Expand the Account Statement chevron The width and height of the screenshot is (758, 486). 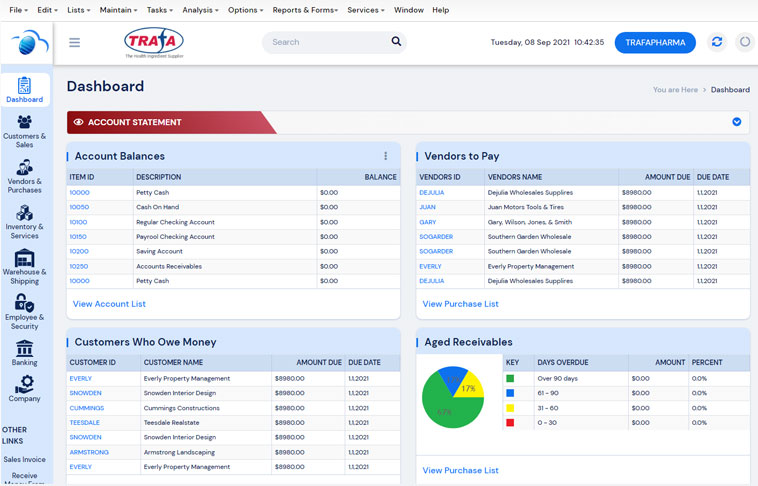(736, 122)
